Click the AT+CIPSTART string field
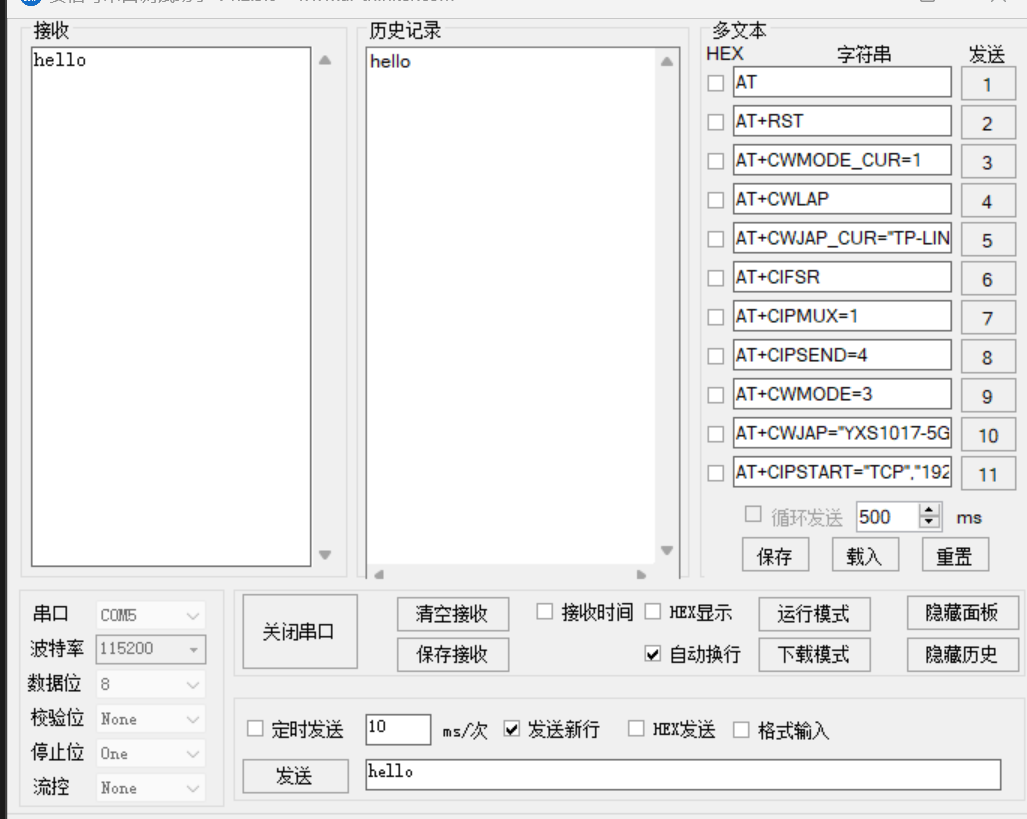Screen dimensions: 1027x819 [x=842, y=472]
